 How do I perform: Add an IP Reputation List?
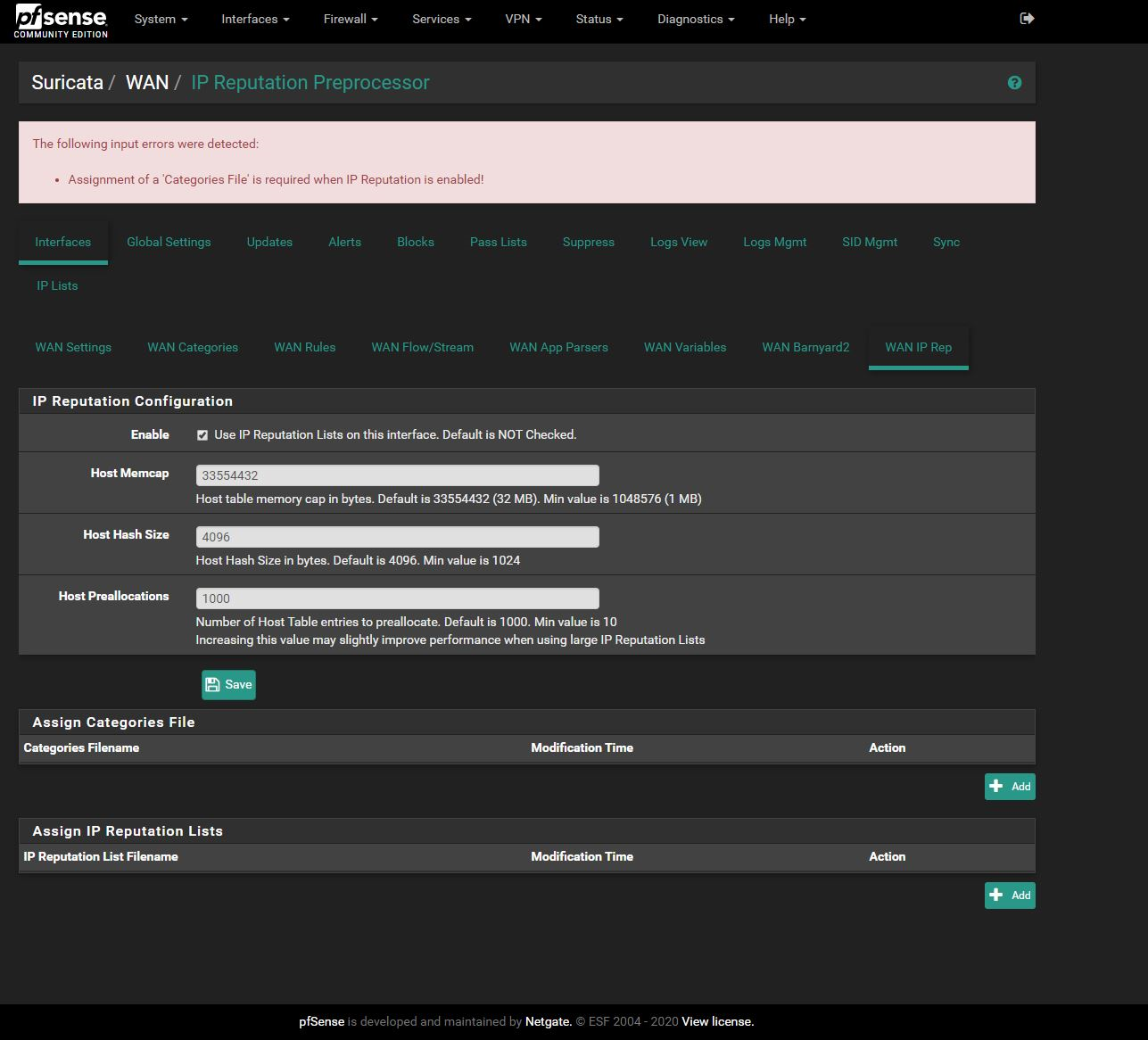coord(1010,896)
